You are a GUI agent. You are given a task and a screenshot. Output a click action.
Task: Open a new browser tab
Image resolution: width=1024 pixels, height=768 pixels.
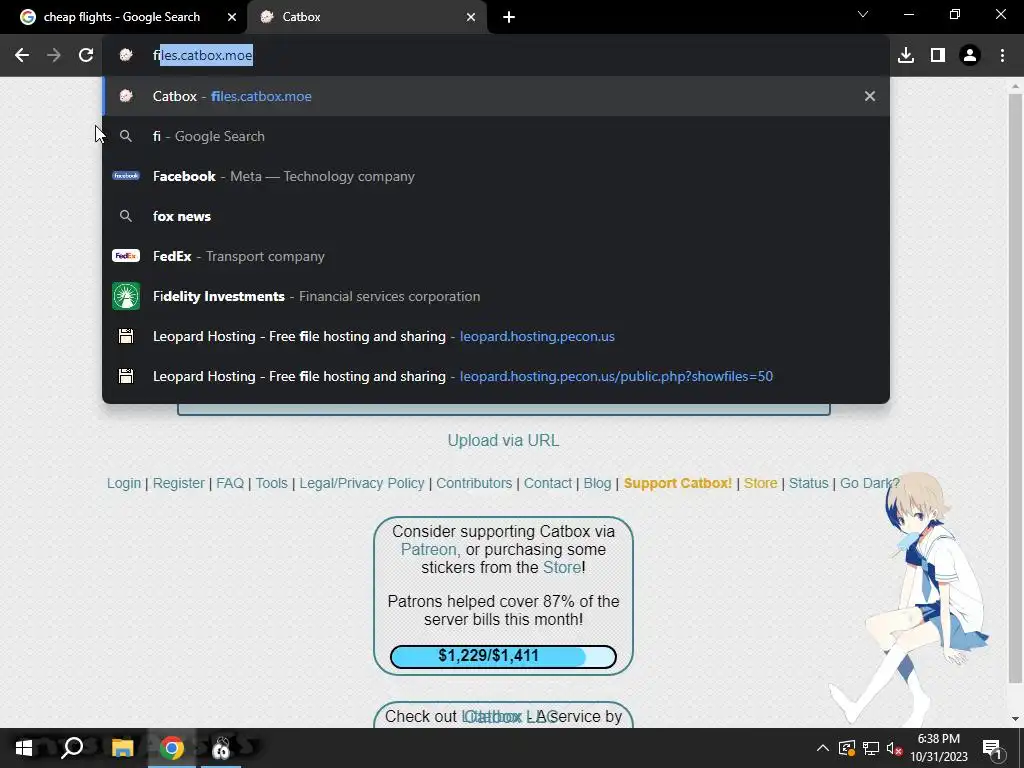click(x=509, y=17)
